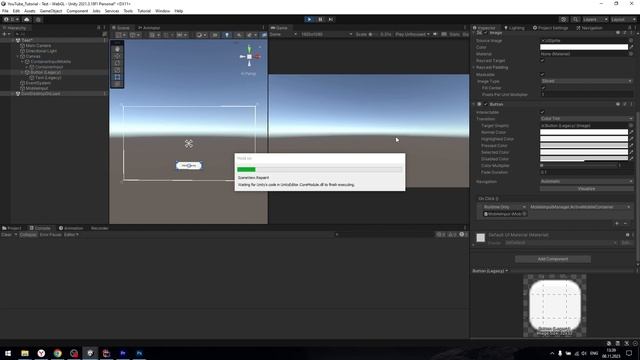Open the version control icon beside cloud
This screenshot has width=640, height=360.
(38, 19)
